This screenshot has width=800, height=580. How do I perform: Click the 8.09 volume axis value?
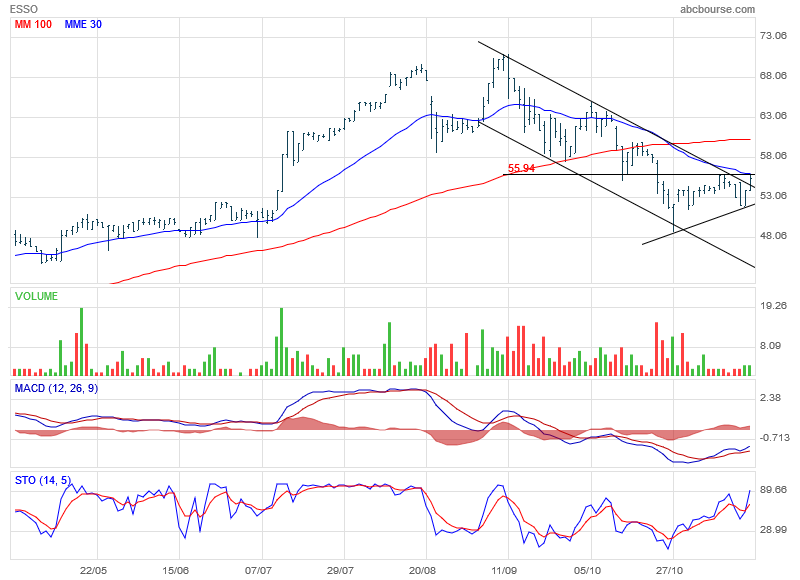click(770, 346)
